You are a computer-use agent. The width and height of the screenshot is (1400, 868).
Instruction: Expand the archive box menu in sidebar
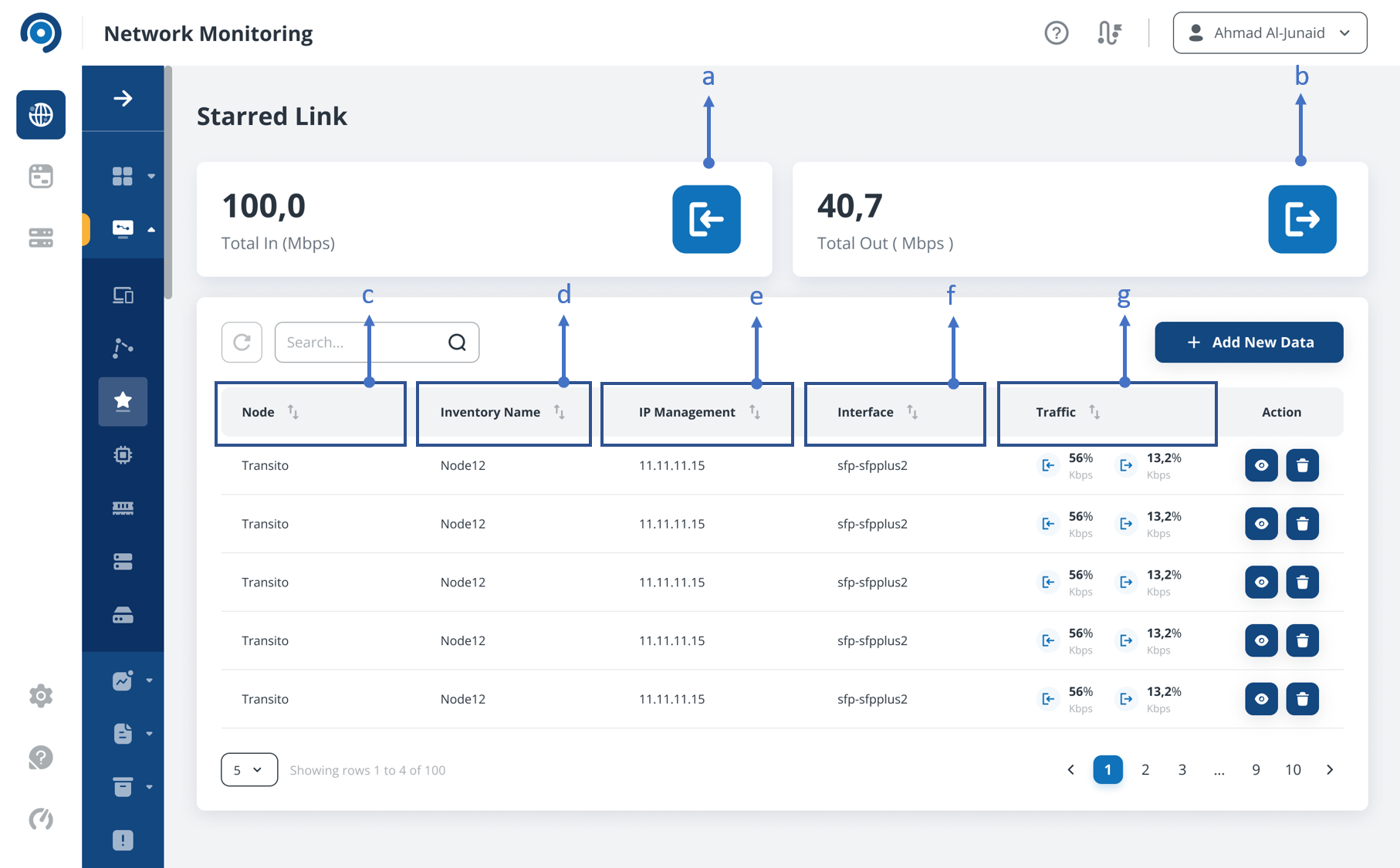[x=133, y=787]
